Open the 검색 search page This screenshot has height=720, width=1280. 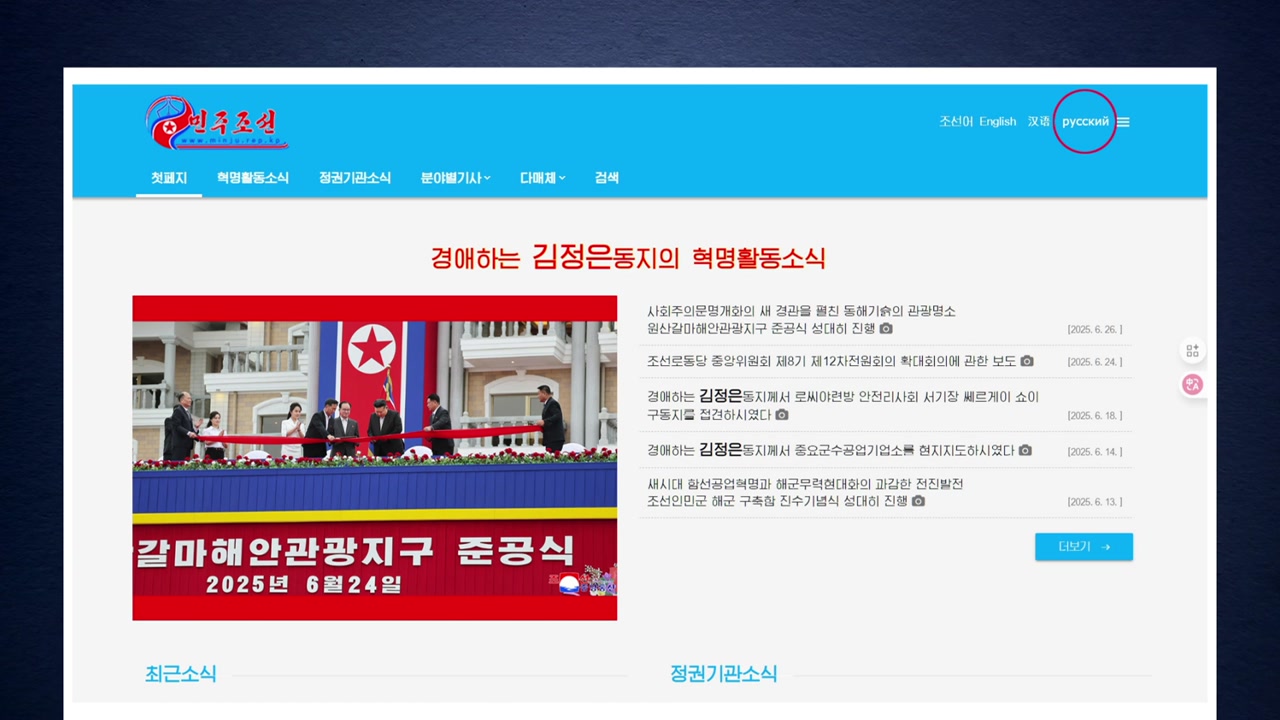pos(606,178)
